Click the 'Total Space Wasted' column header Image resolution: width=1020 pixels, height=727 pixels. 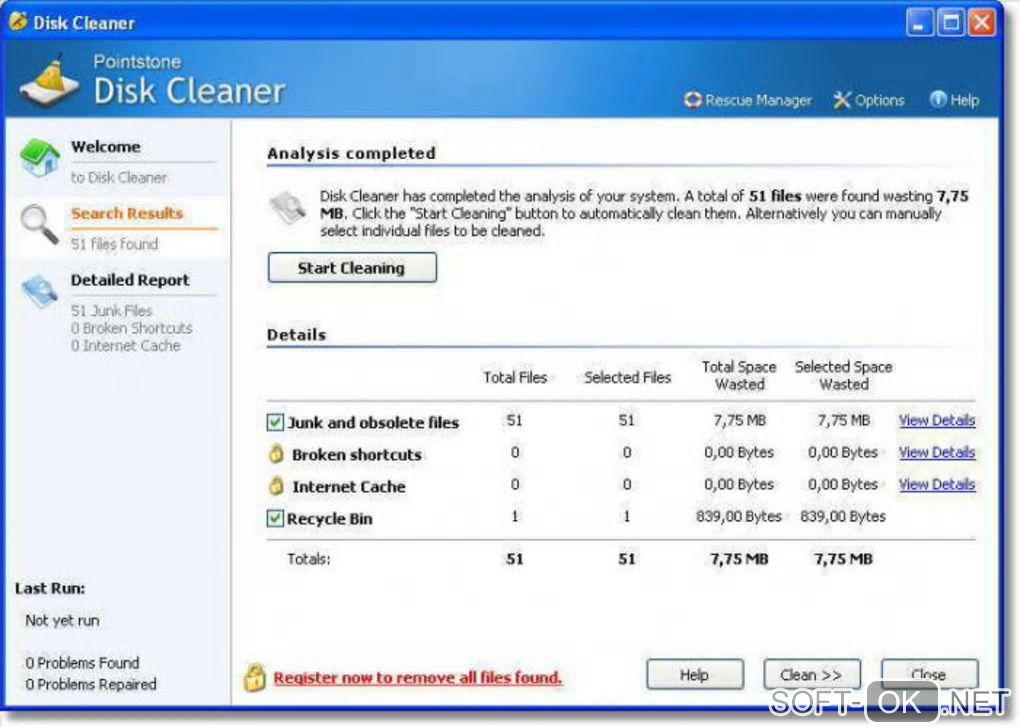click(x=739, y=376)
